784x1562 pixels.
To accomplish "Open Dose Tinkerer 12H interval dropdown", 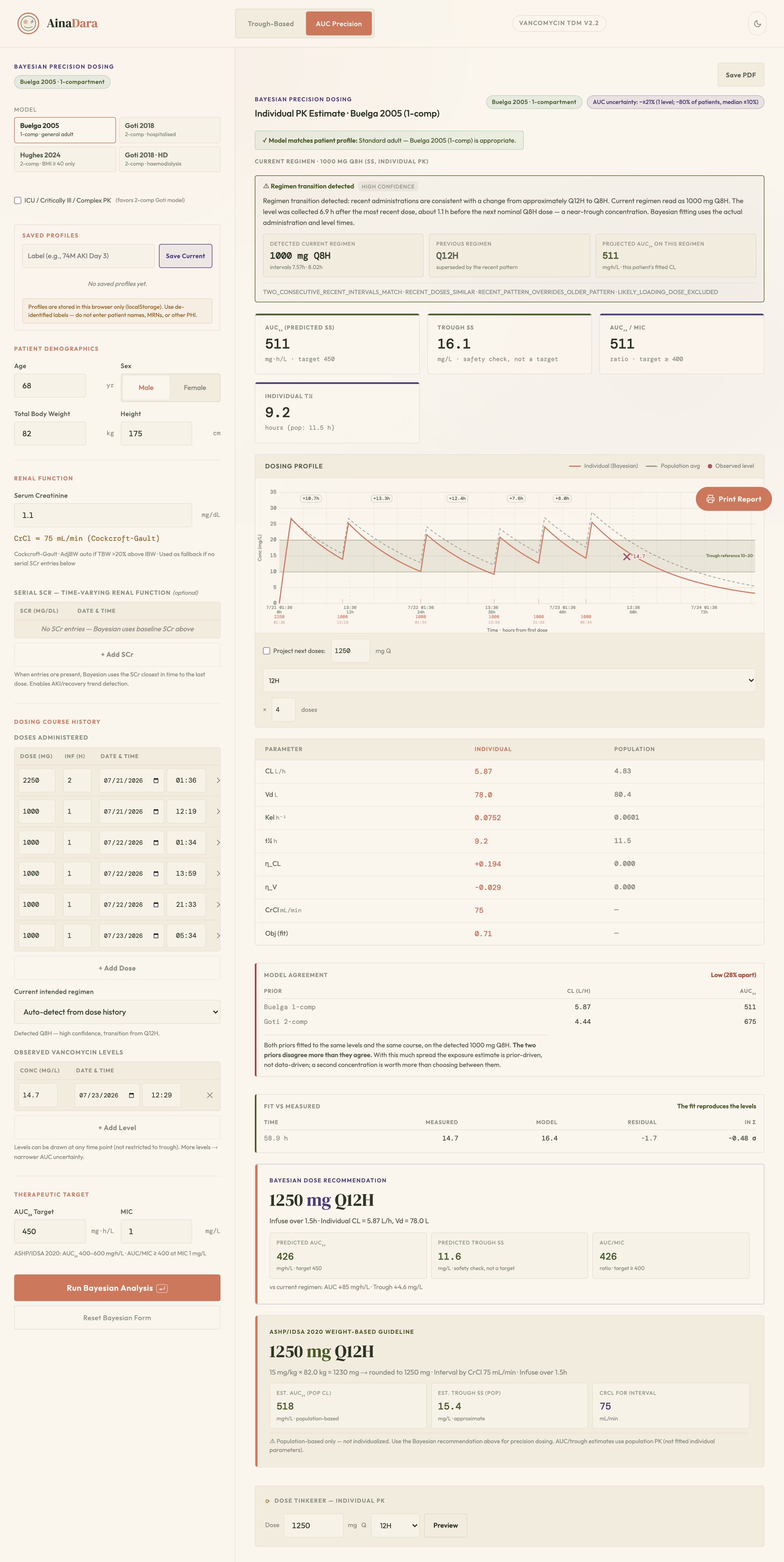I will [x=396, y=1526].
